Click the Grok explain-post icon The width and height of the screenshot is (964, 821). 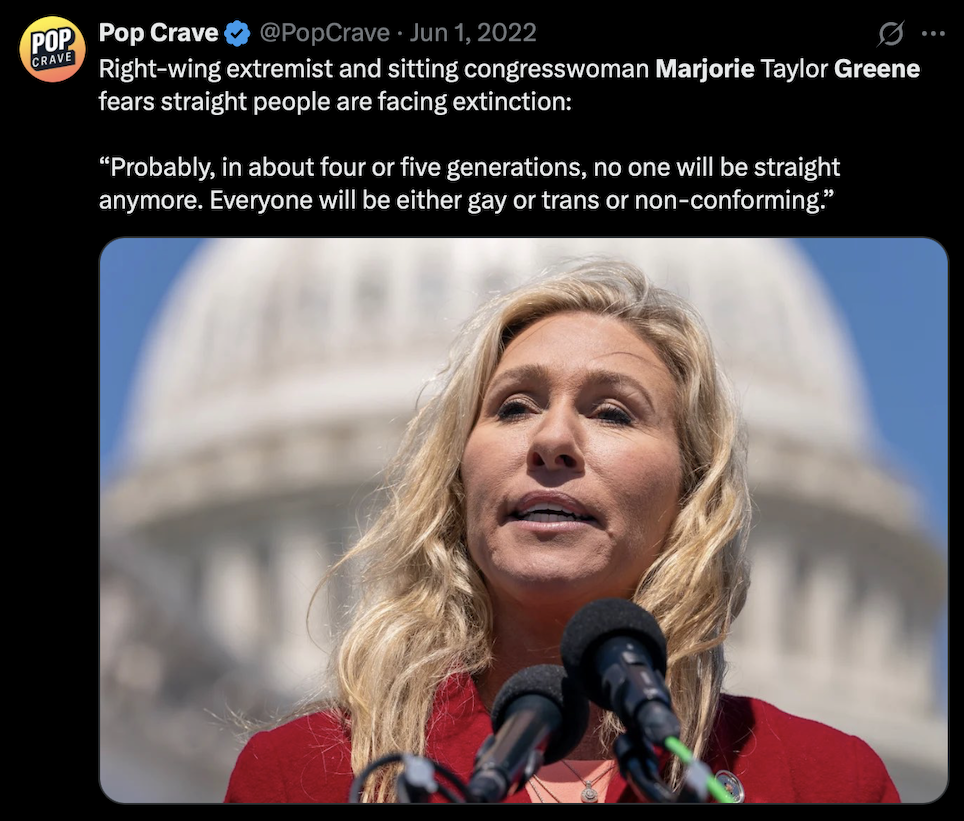[890, 33]
